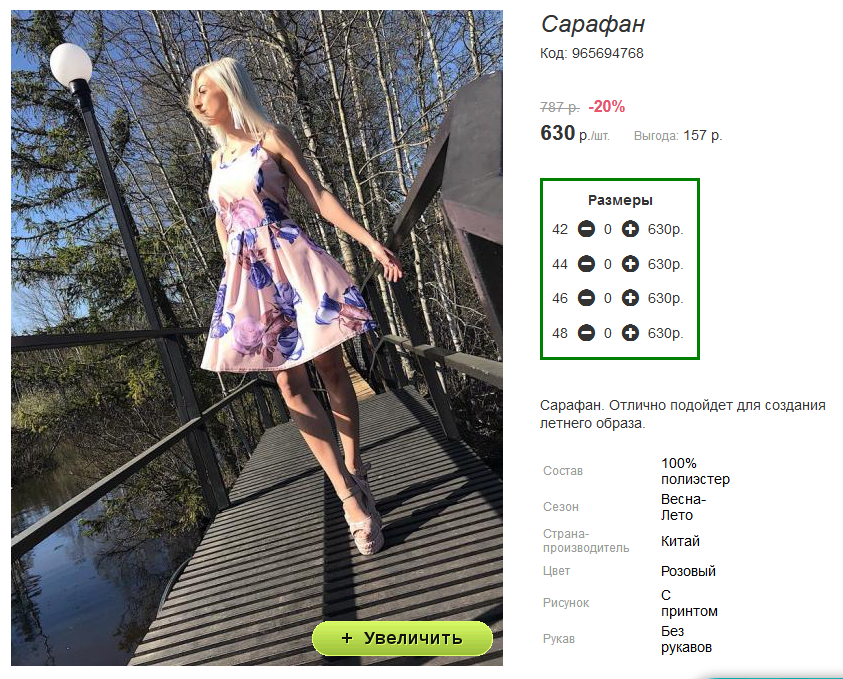Click the Китай country value
Viewport: 843px width, 679px height.
tap(680, 541)
